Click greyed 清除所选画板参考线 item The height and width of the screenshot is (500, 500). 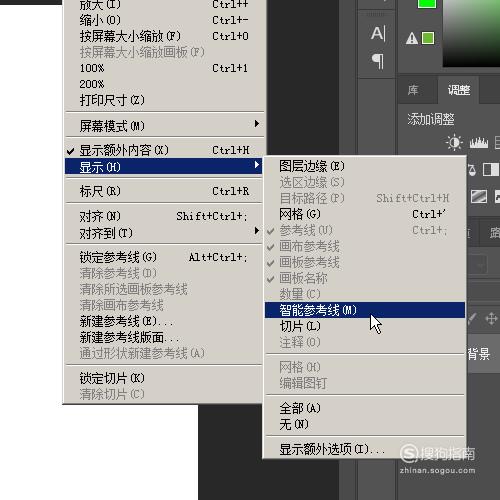point(165,289)
